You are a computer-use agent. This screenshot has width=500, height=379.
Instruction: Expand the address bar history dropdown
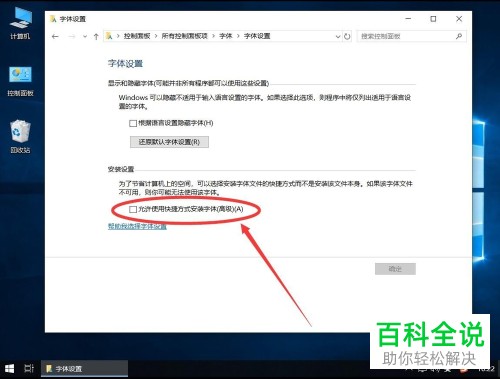338,36
